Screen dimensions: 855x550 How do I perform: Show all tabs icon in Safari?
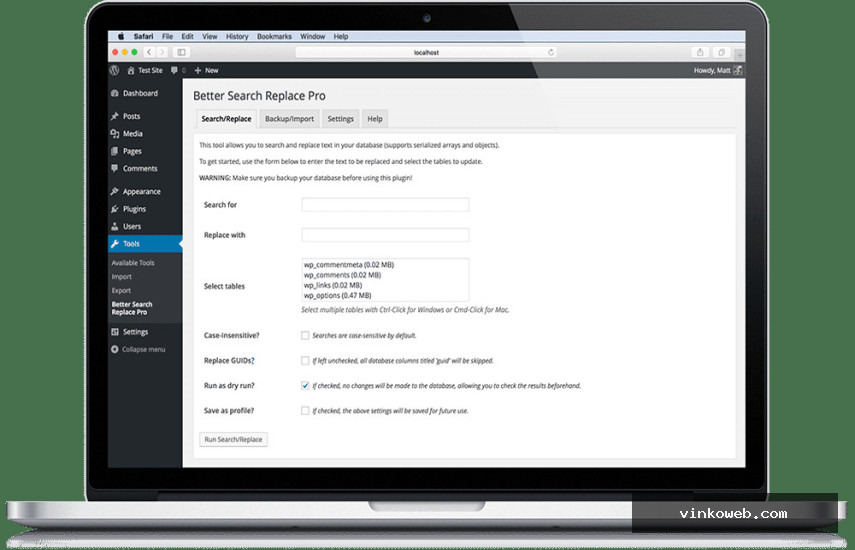[721, 52]
